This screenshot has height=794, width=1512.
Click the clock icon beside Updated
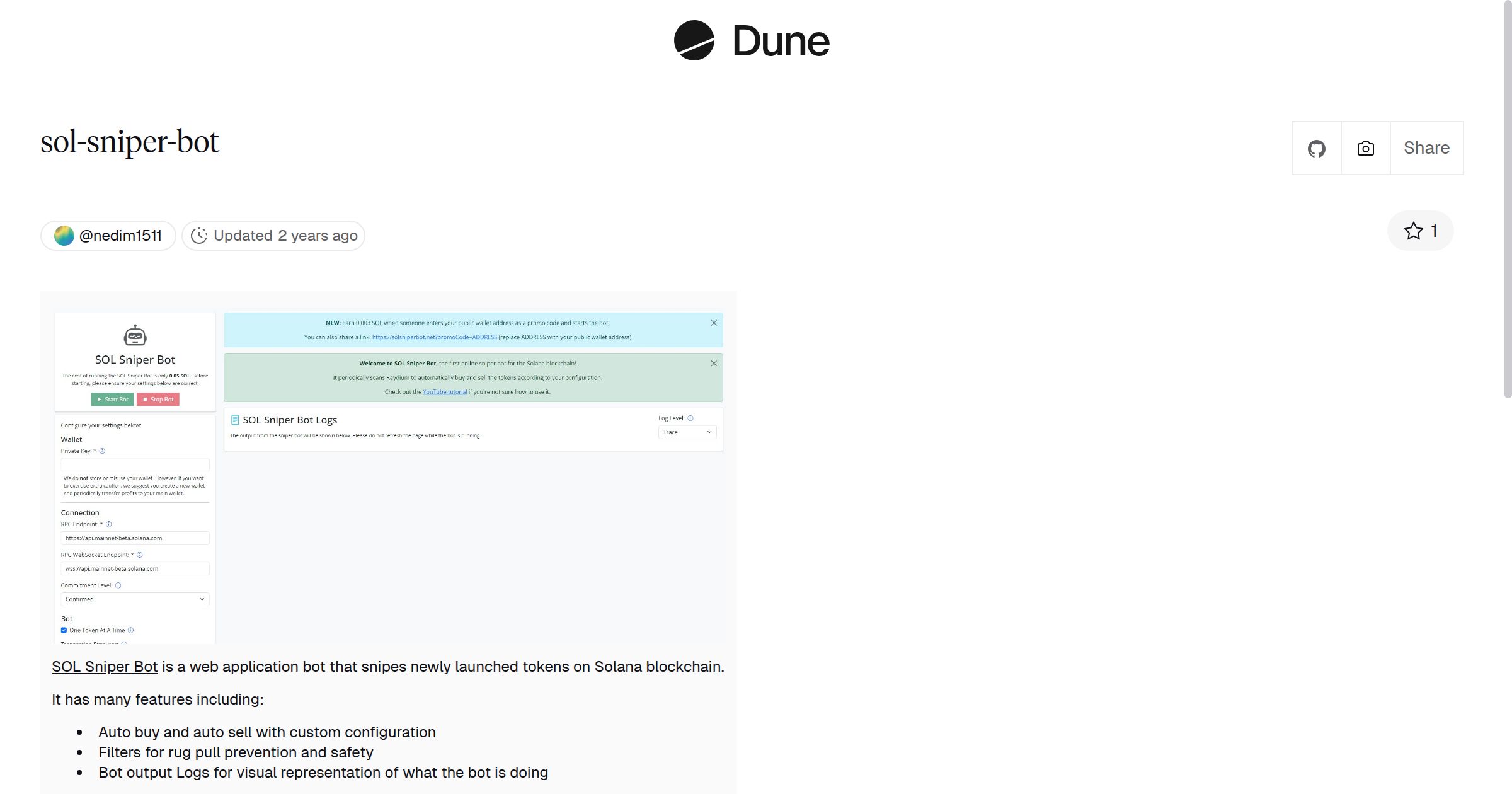tap(199, 236)
